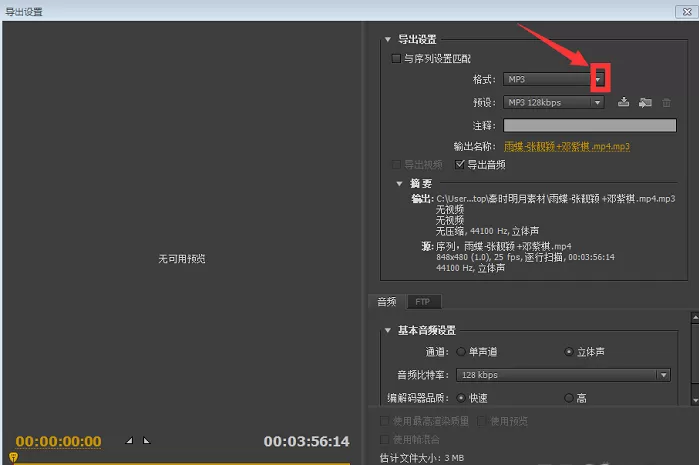The height and width of the screenshot is (465, 699).
Task: Collapse the export settings section
Action: tap(388, 39)
